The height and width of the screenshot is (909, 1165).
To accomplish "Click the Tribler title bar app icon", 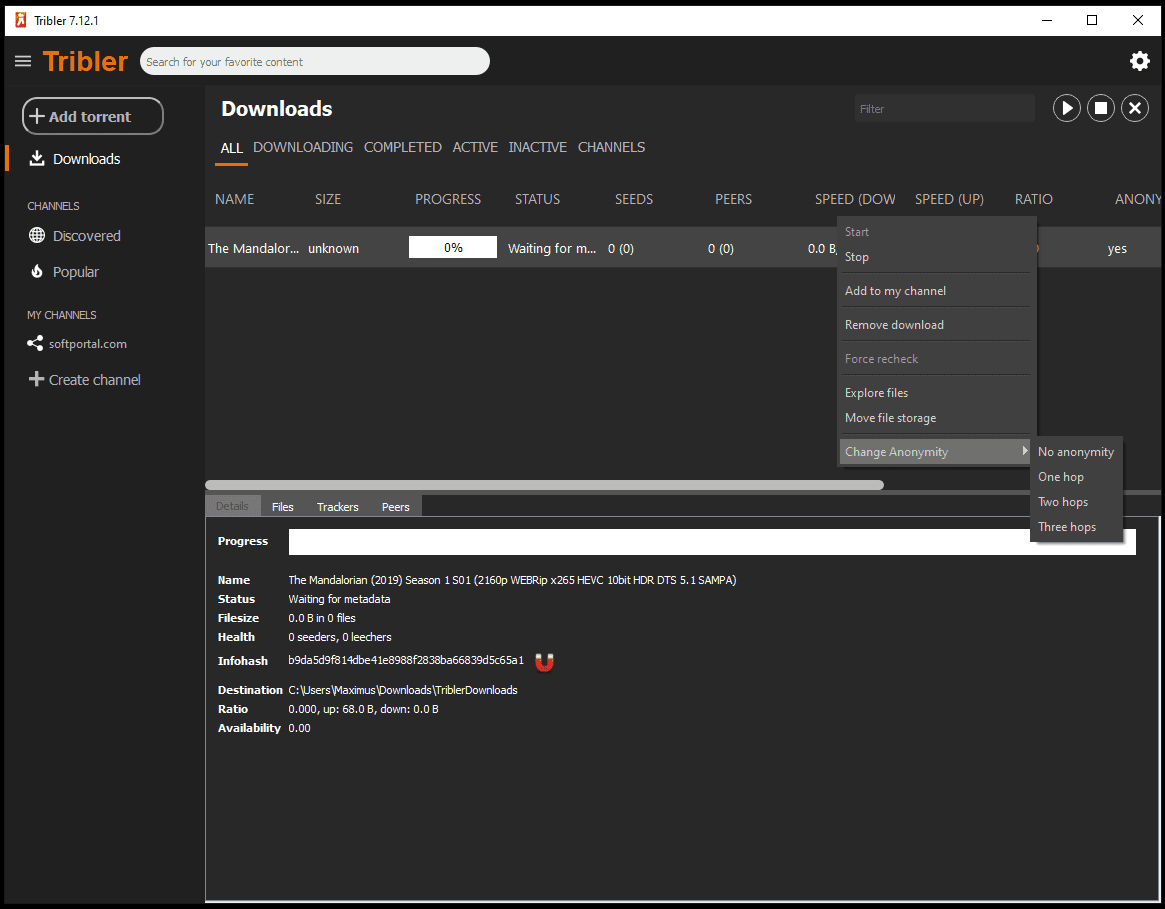I will (21, 20).
